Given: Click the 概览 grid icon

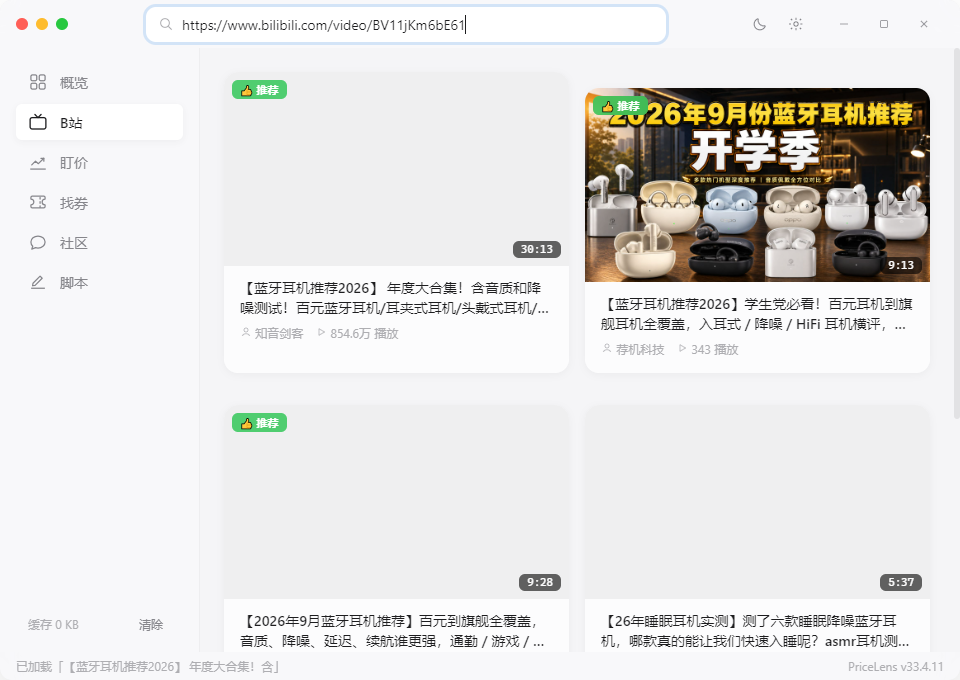Looking at the screenshot, I should coord(38,82).
